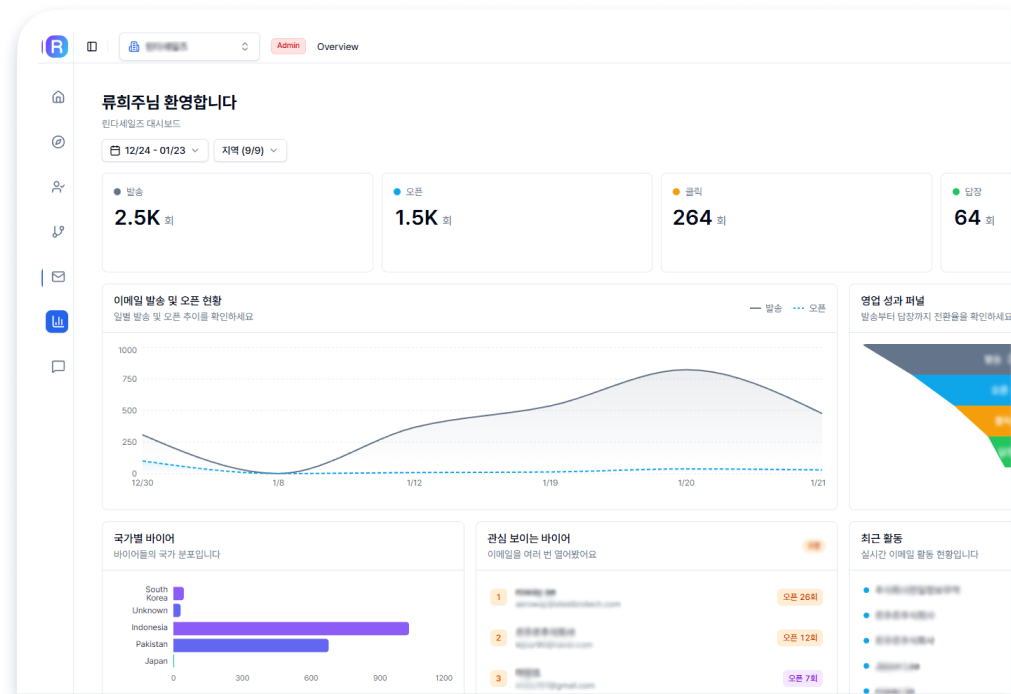Open the Home icon in sidebar
The height and width of the screenshot is (694, 1011).
tap(58, 97)
